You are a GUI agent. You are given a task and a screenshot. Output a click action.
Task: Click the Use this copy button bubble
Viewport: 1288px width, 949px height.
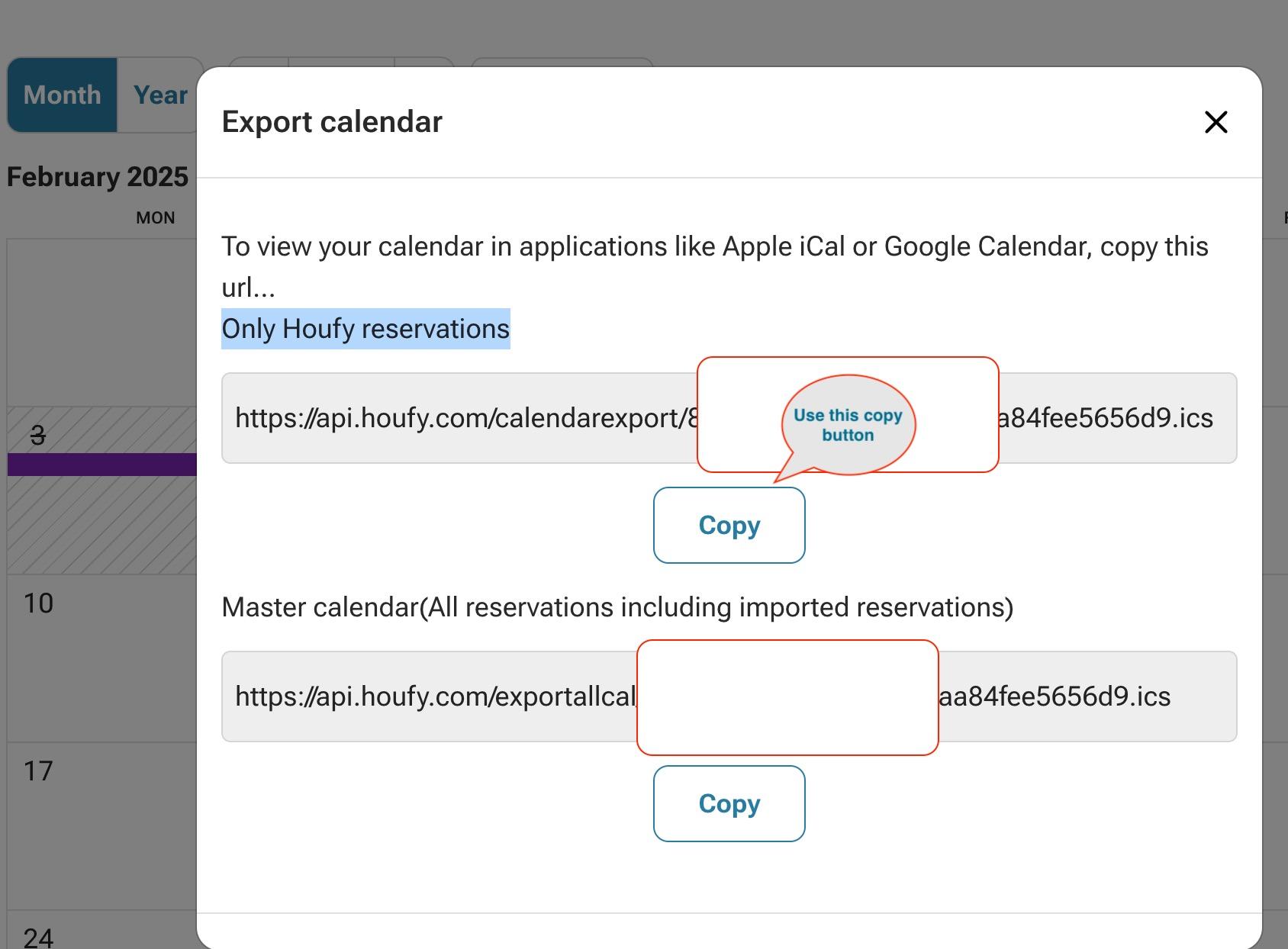pyautogui.click(x=848, y=425)
